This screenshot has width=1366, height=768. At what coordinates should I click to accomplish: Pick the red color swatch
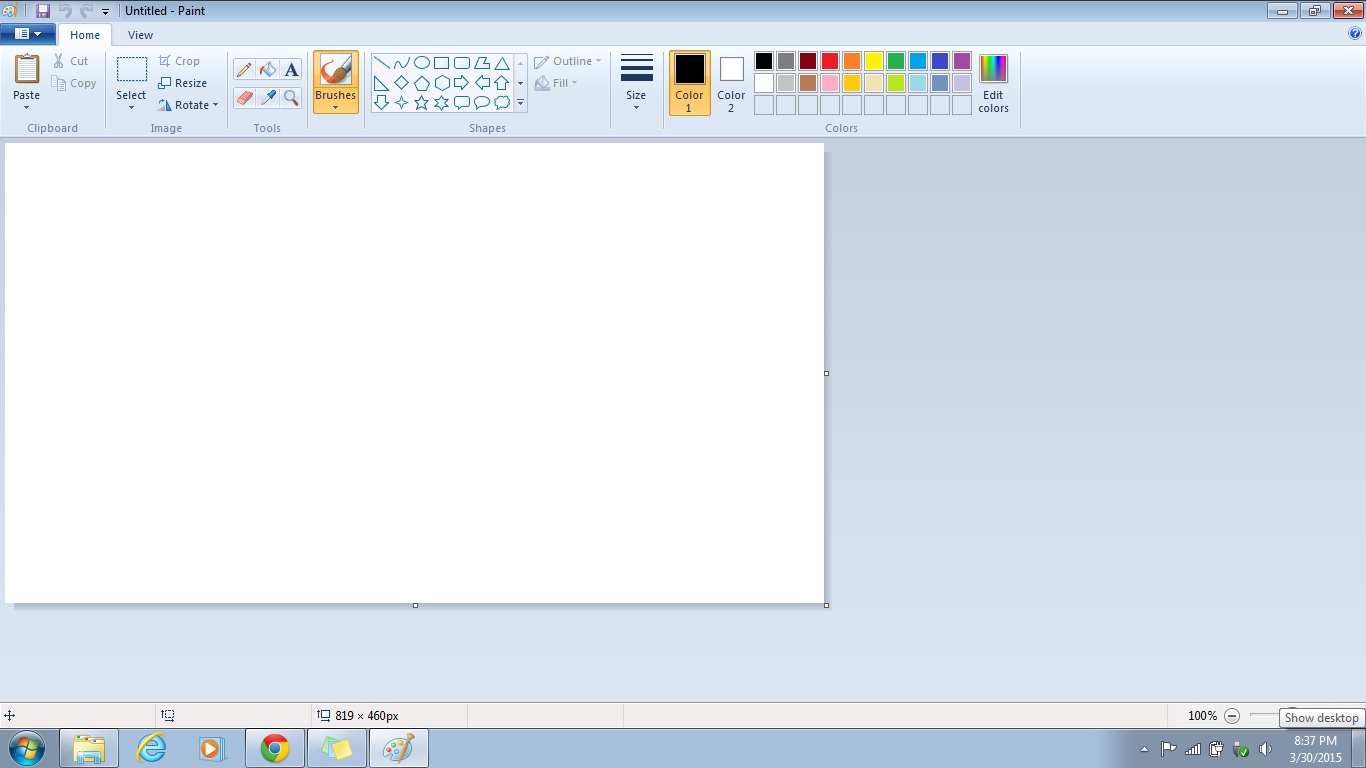[830, 61]
